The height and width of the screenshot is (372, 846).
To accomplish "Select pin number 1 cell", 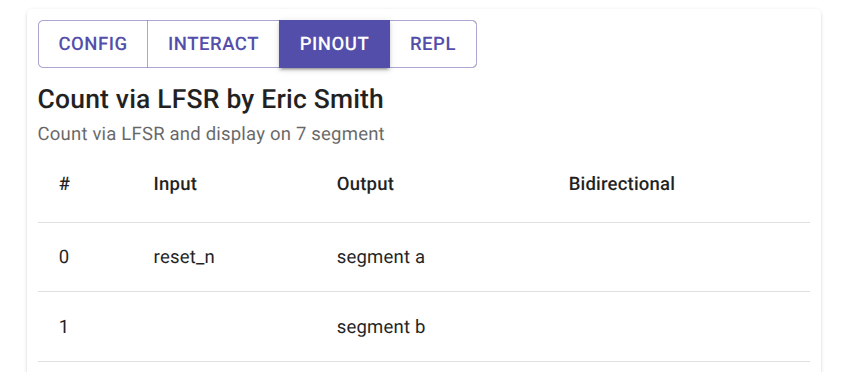I will [x=64, y=327].
